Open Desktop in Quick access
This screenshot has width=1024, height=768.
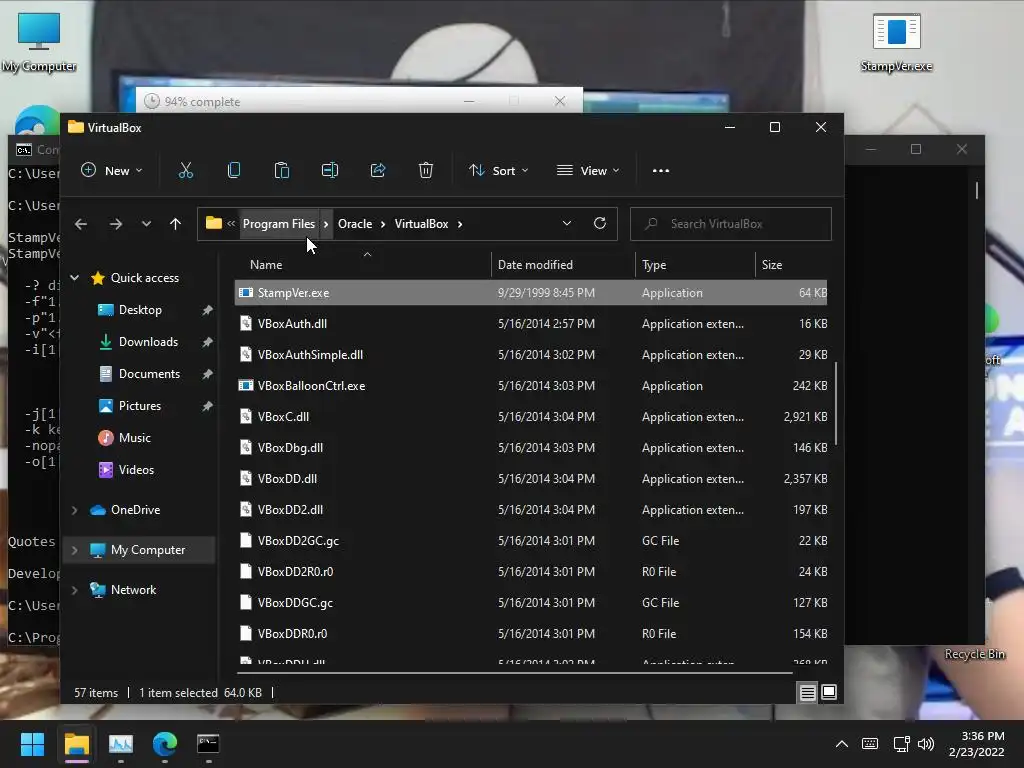pyautogui.click(x=140, y=310)
